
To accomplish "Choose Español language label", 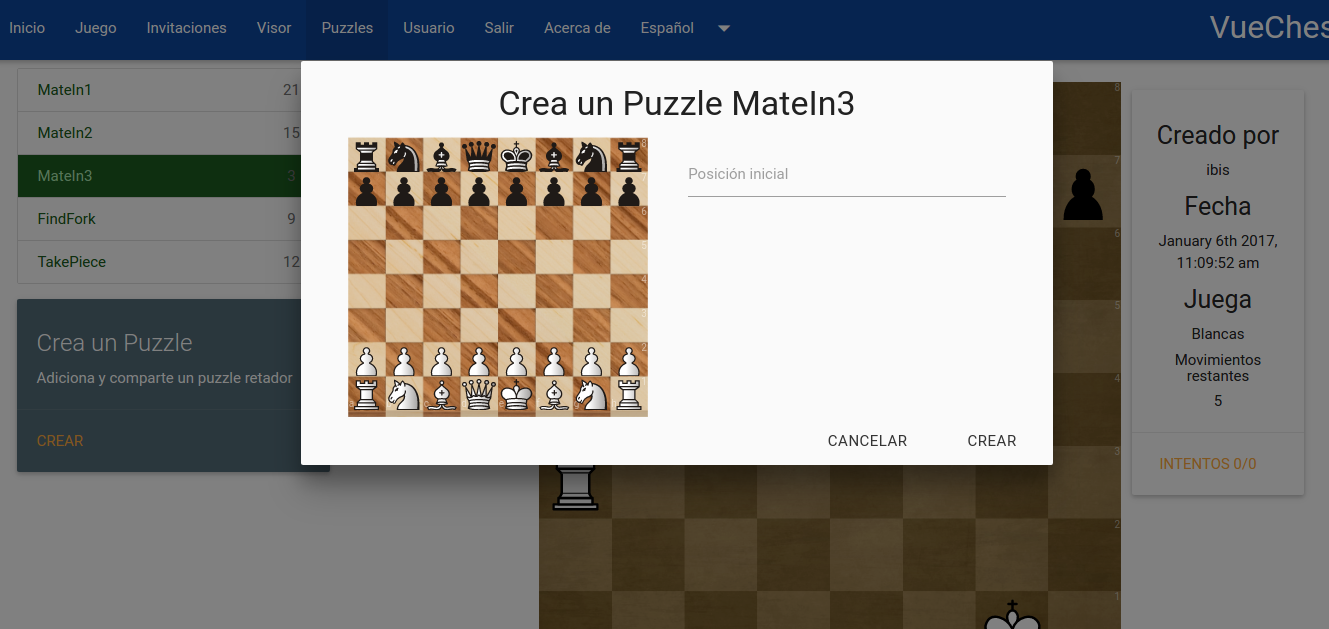I will click(667, 28).
